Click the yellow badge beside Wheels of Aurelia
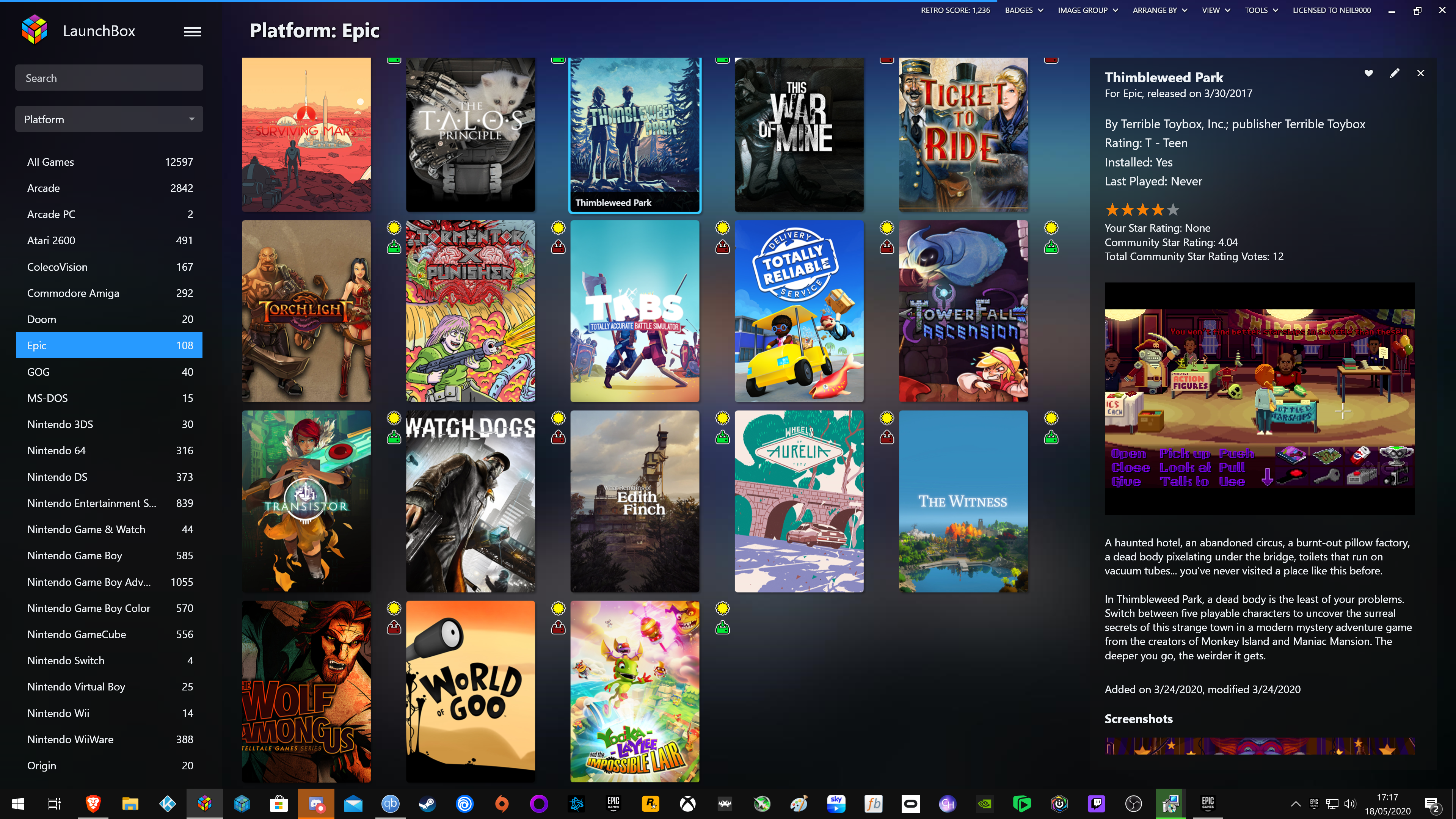1456x819 pixels. click(x=887, y=418)
